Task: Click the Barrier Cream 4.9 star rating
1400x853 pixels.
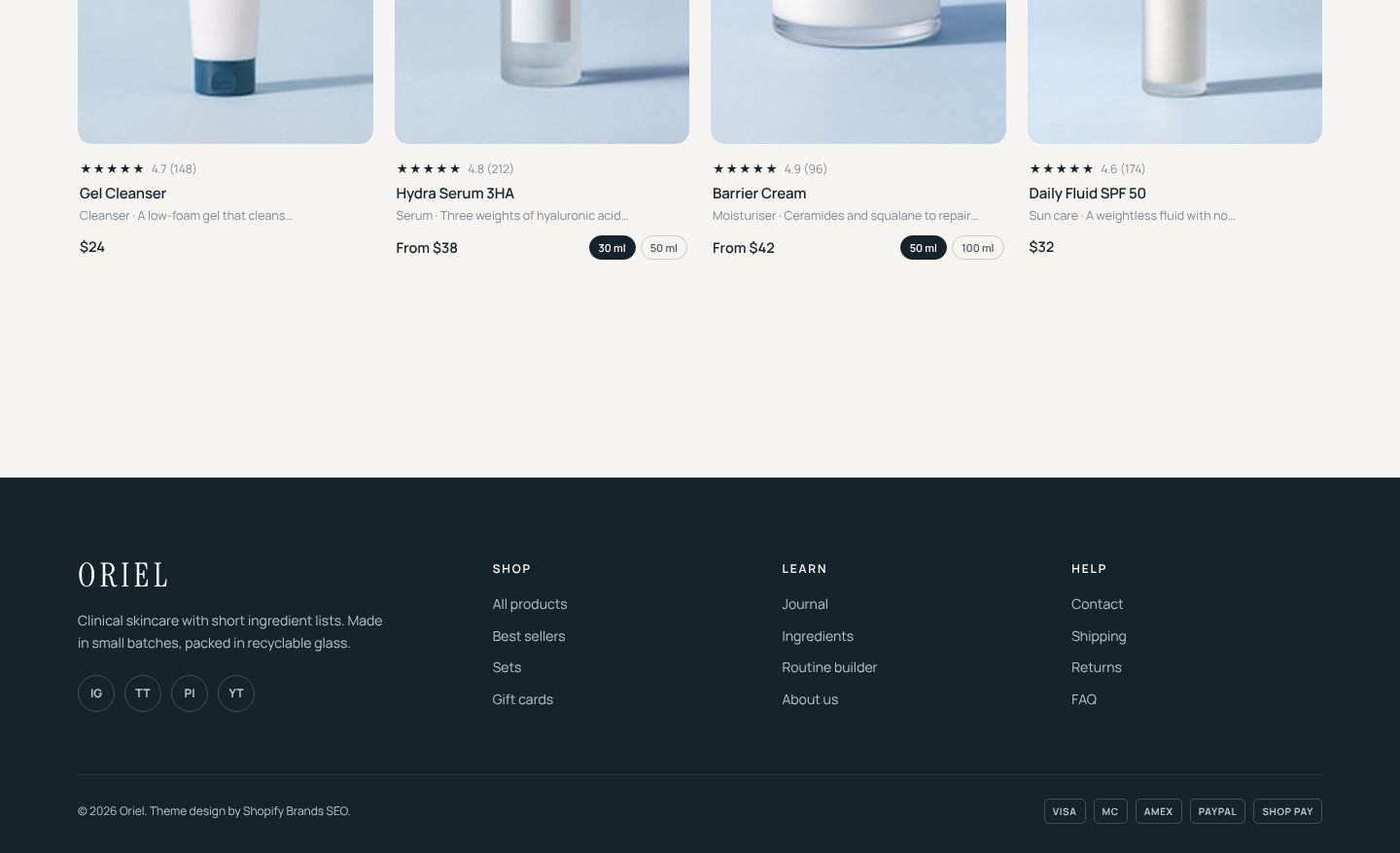Action: tap(770, 169)
